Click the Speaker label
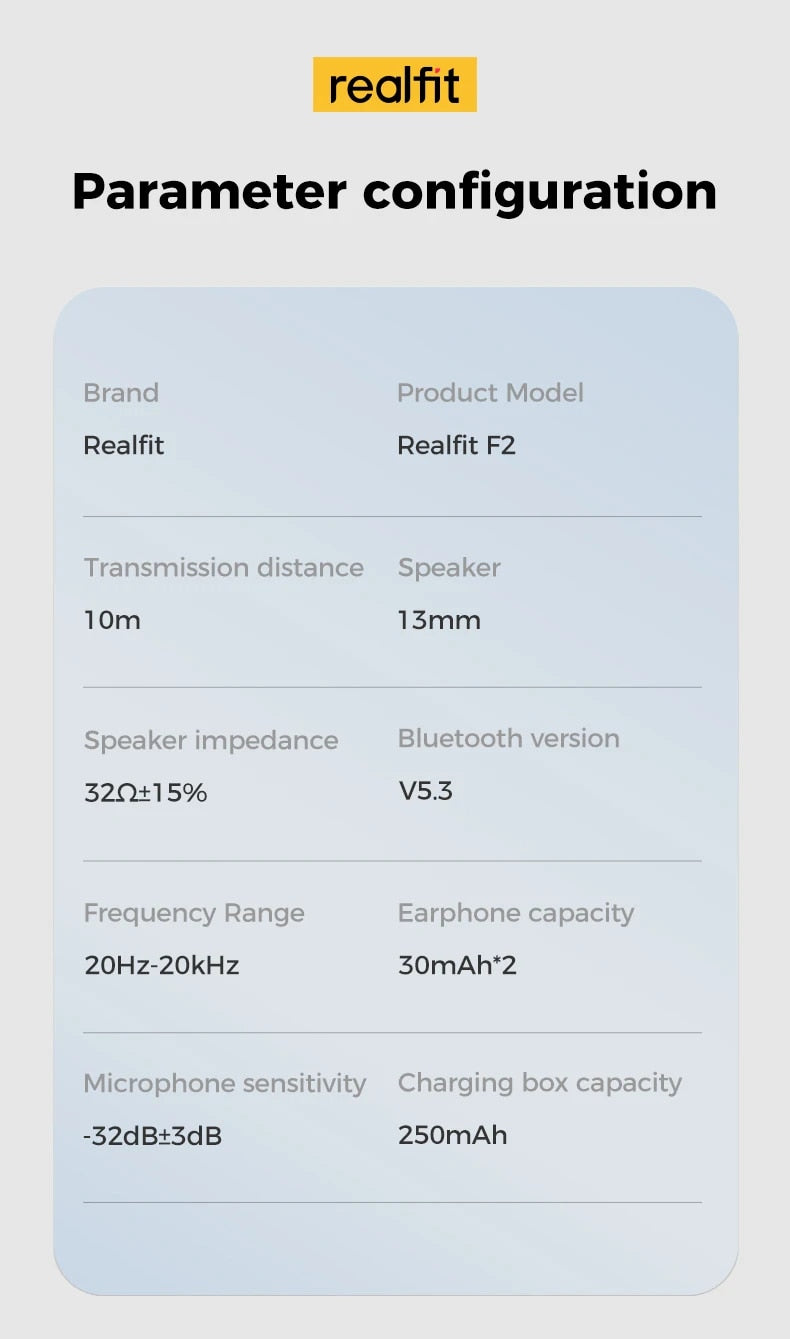Image resolution: width=790 pixels, height=1339 pixels. click(449, 568)
